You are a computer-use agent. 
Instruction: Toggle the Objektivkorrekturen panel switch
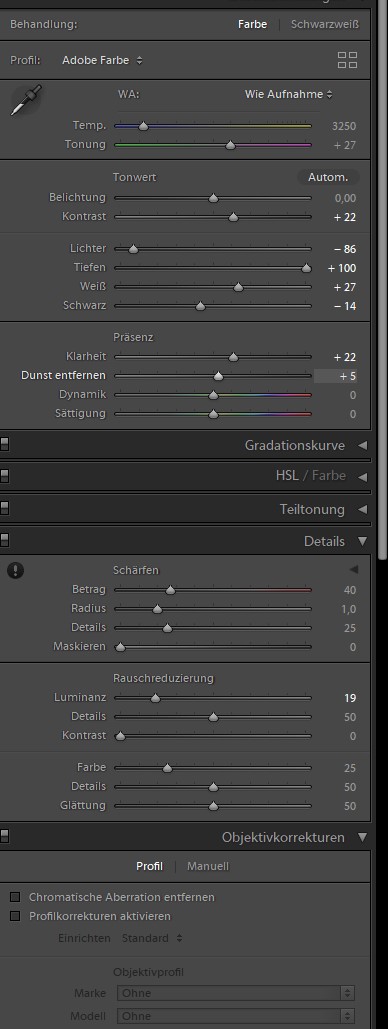tap(4, 837)
